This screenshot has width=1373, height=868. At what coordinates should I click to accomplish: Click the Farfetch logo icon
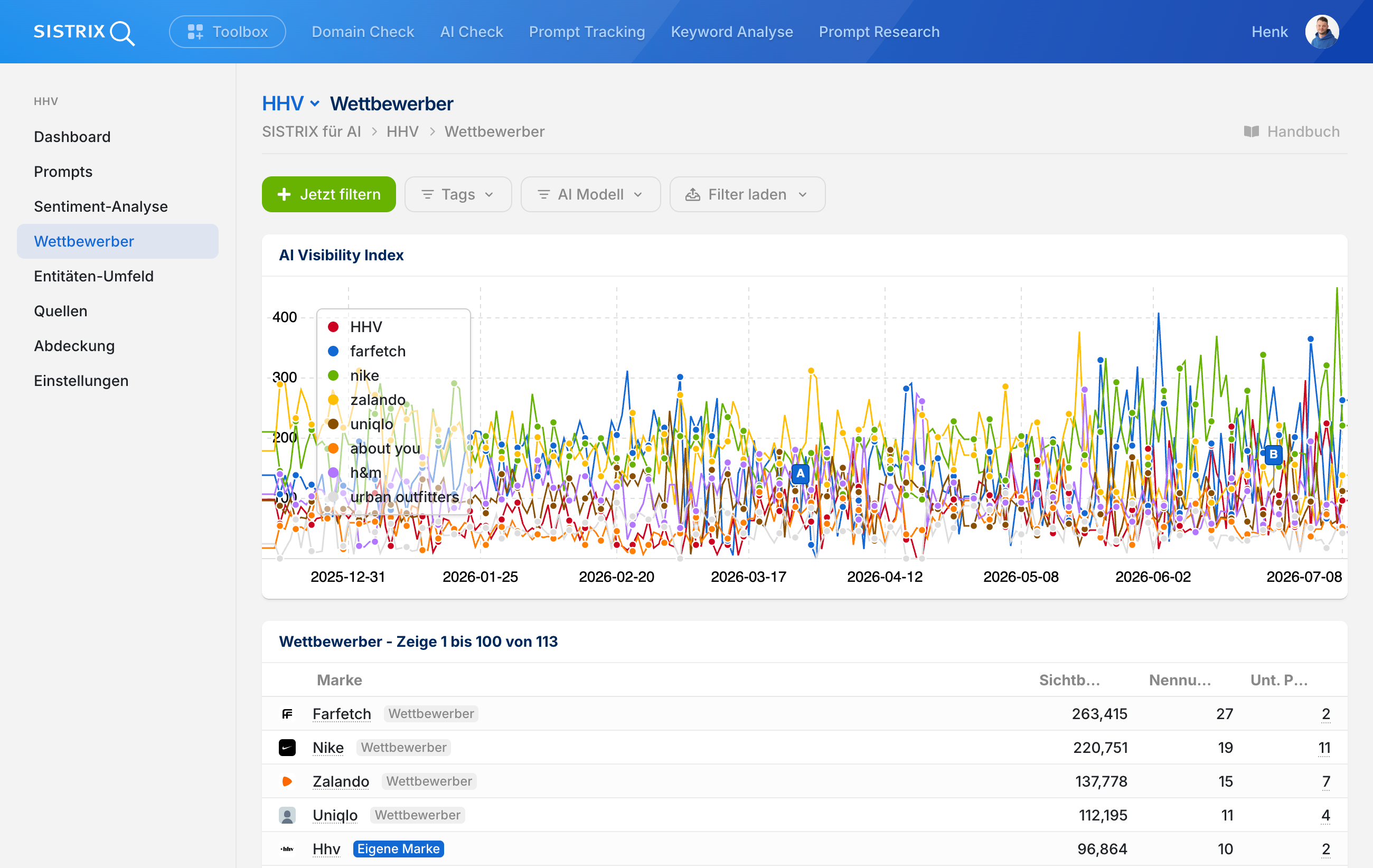point(287,713)
